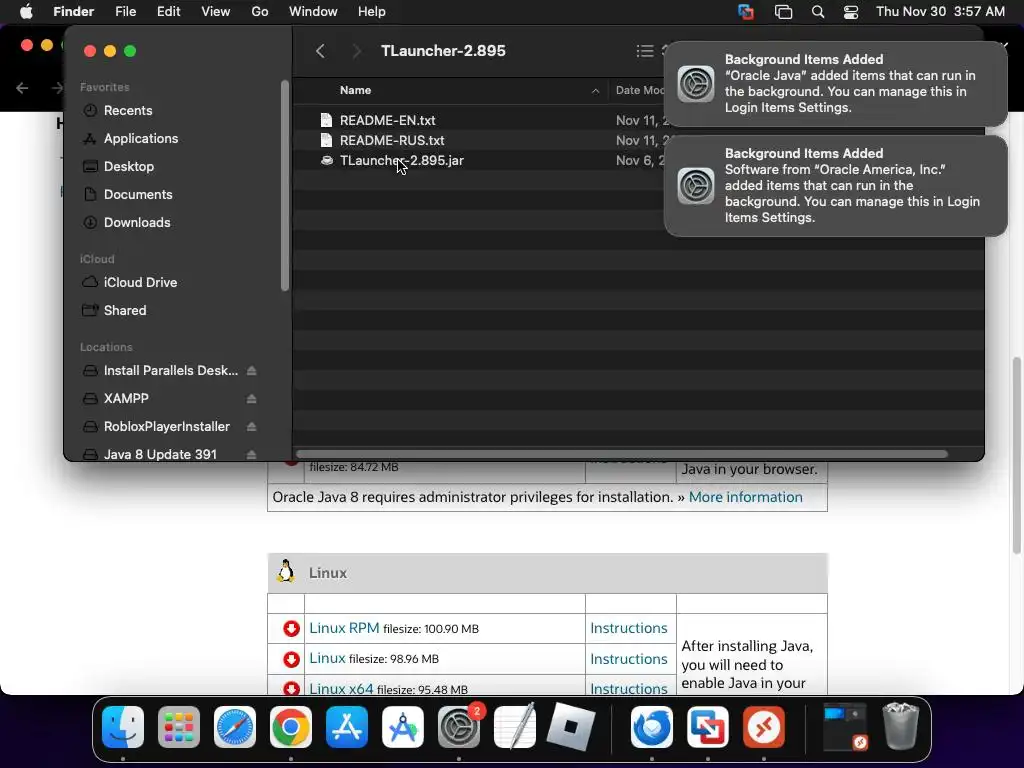
Task: Click Finder horizontal scrollbar
Action: pos(621,454)
